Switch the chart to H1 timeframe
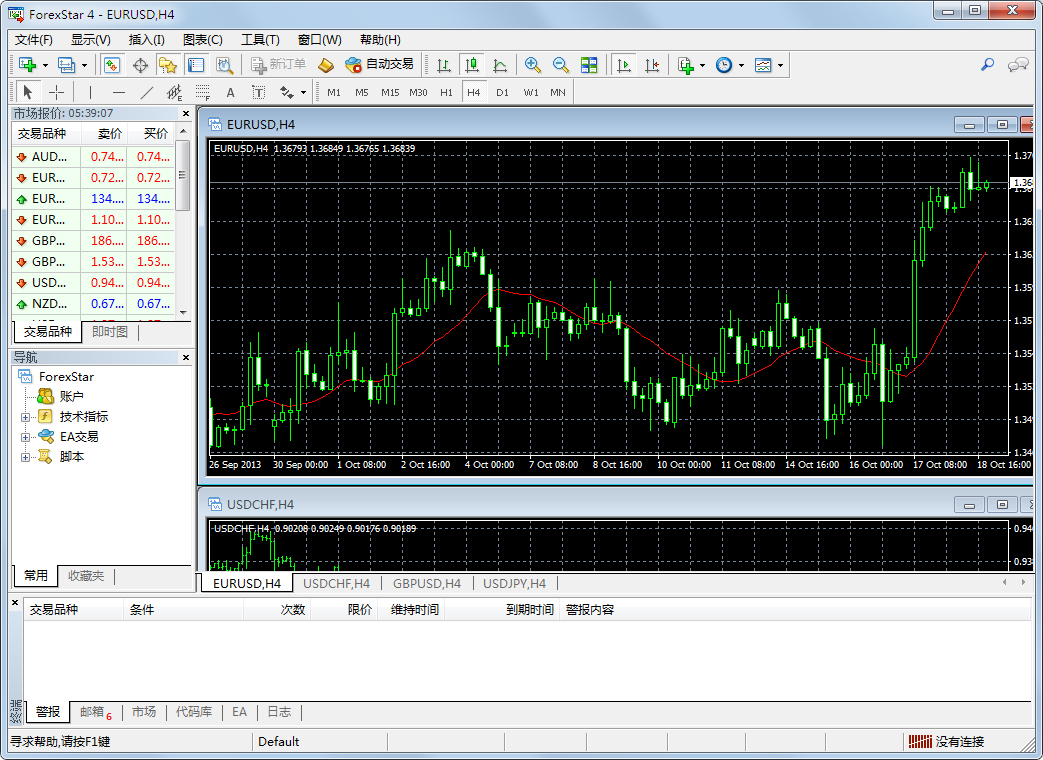1043x760 pixels. click(447, 91)
